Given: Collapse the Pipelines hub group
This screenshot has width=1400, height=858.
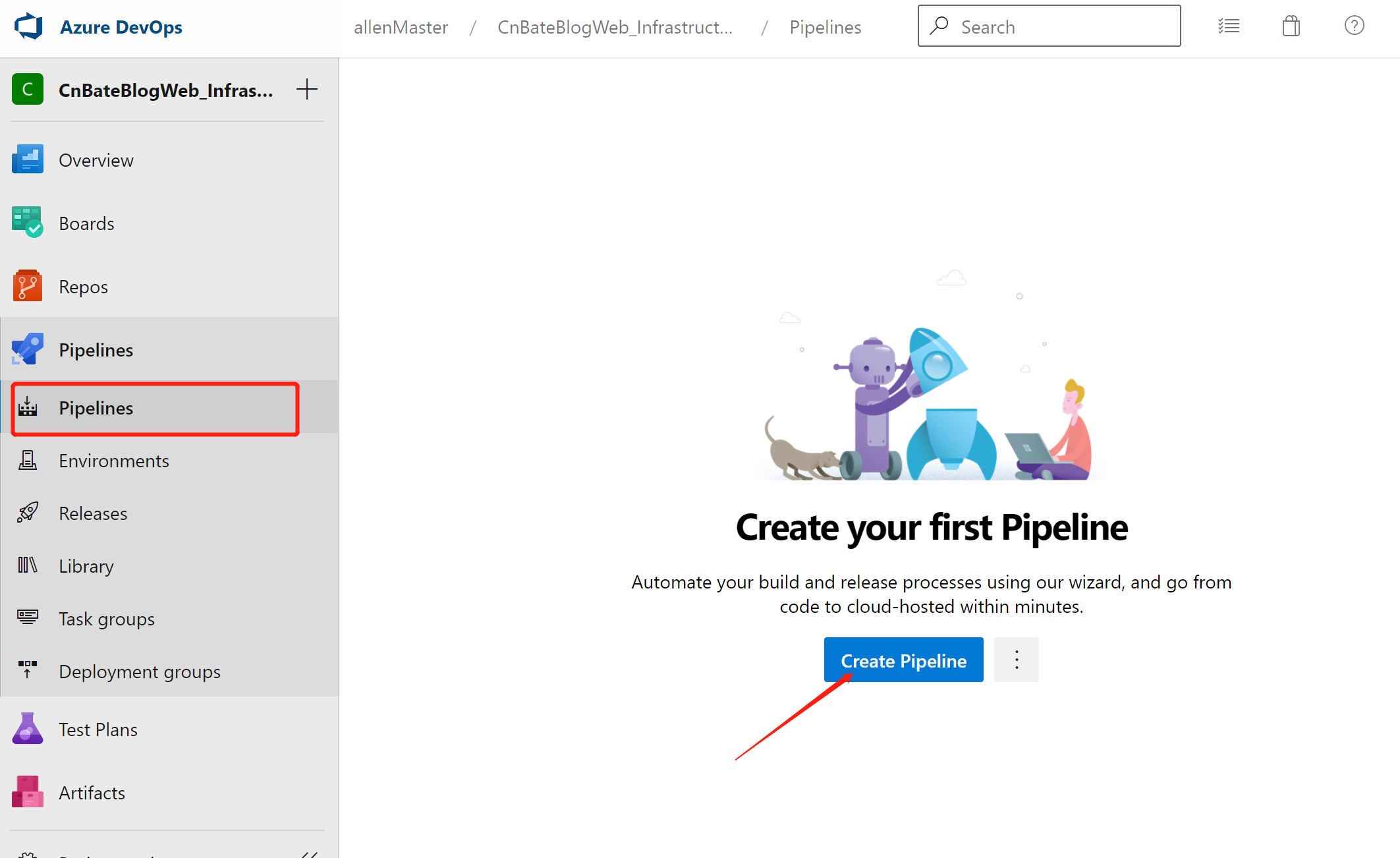Looking at the screenshot, I should (x=169, y=350).
